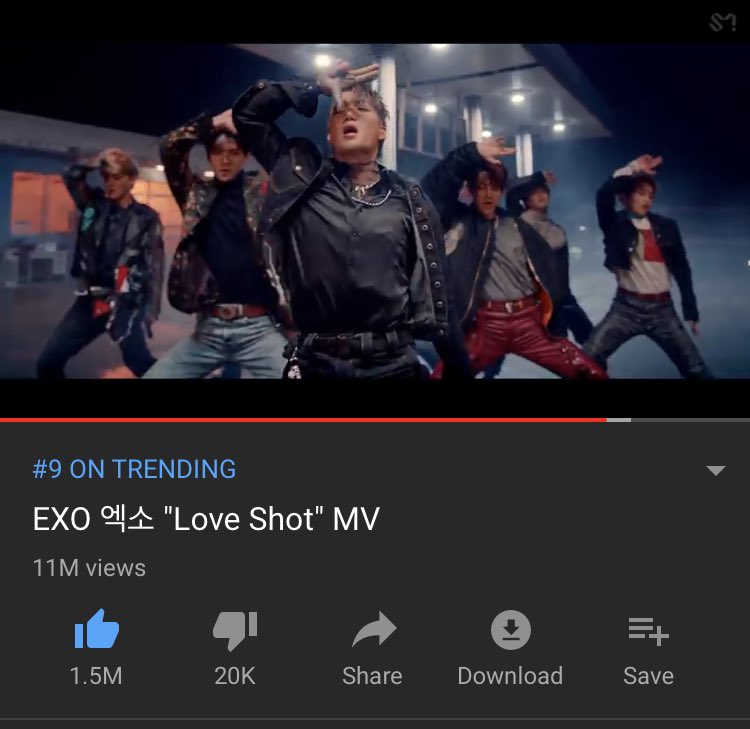
Task: Click the thumbs-down dislike icon
Action: pyautogui.click(x=235, y=630)
